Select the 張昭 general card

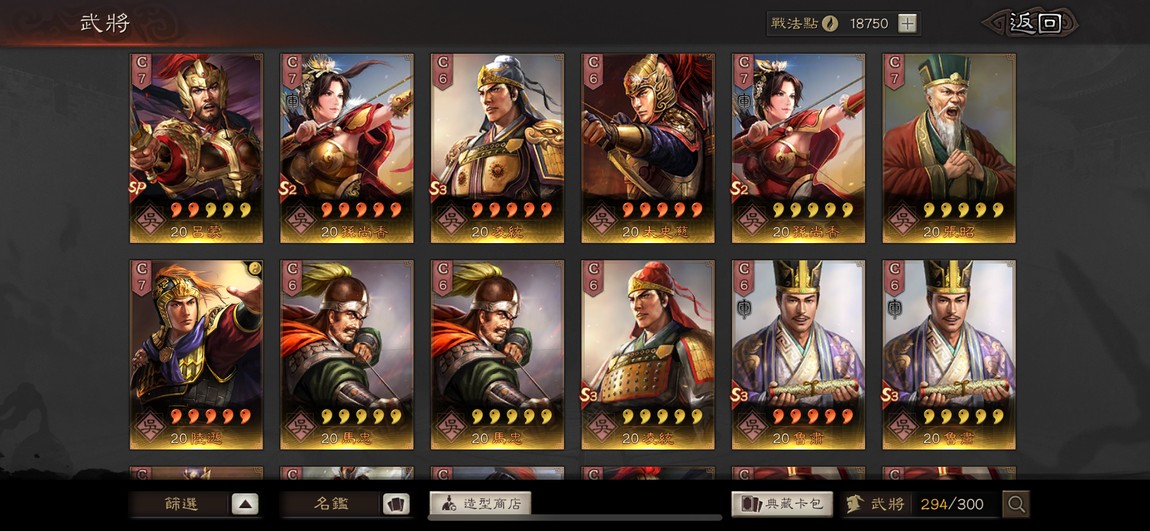pyautogui.click(x=949, y=148)
